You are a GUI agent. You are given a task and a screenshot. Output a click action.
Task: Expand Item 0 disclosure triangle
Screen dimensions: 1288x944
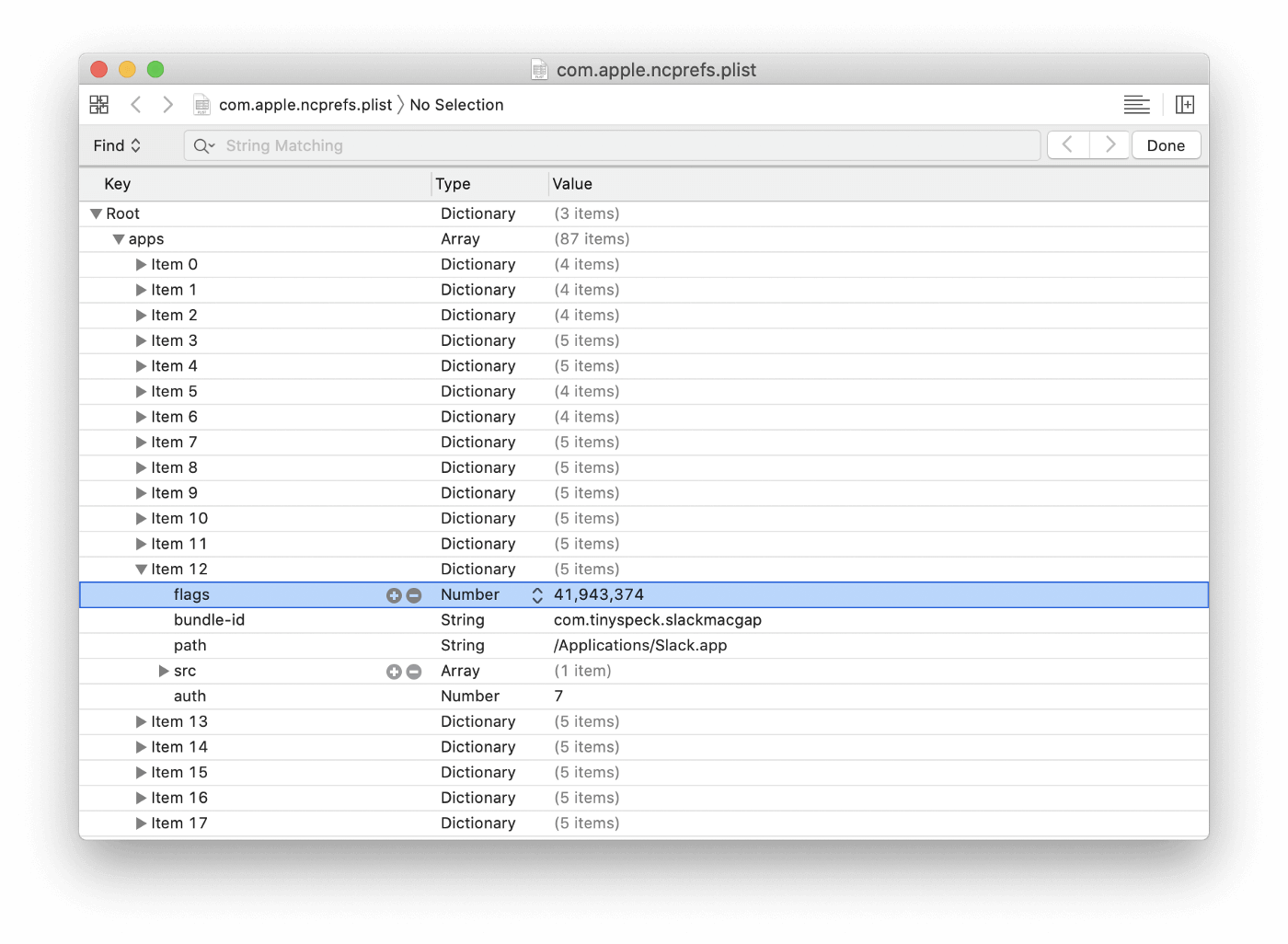(x=141, y=265)
